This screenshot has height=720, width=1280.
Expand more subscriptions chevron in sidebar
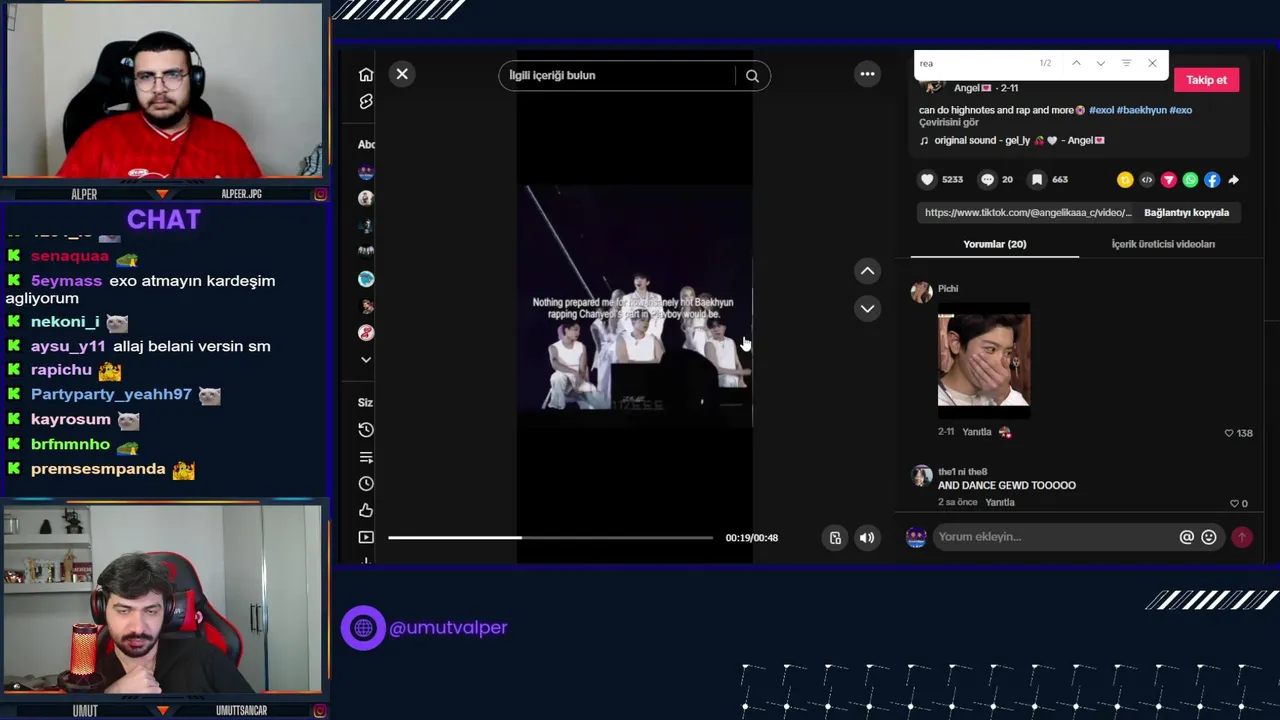366,360
